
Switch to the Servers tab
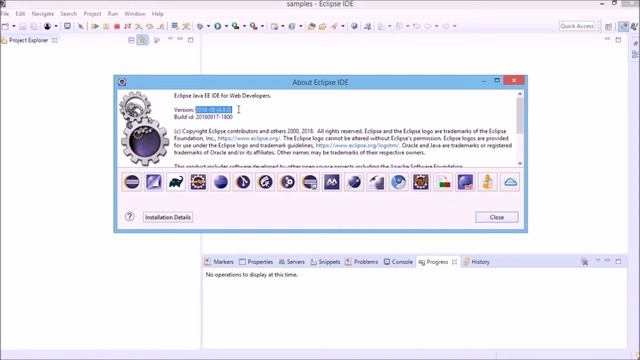(x=291, y=262)
